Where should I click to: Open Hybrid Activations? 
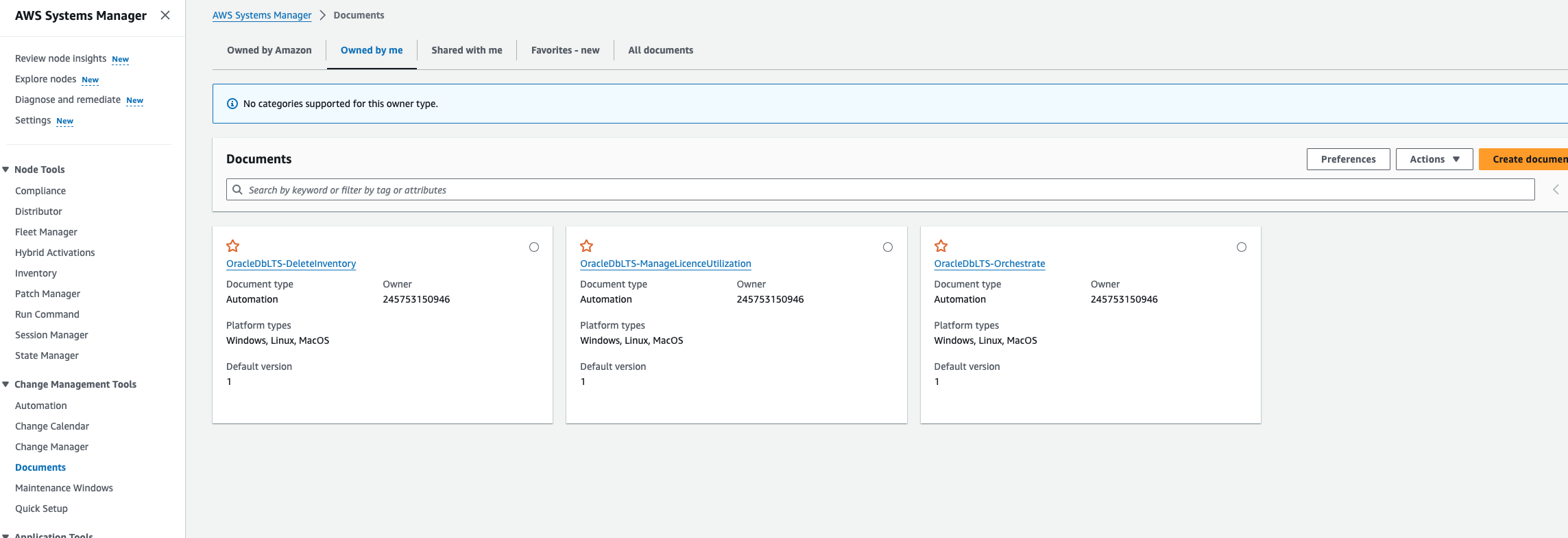(55, 253)
